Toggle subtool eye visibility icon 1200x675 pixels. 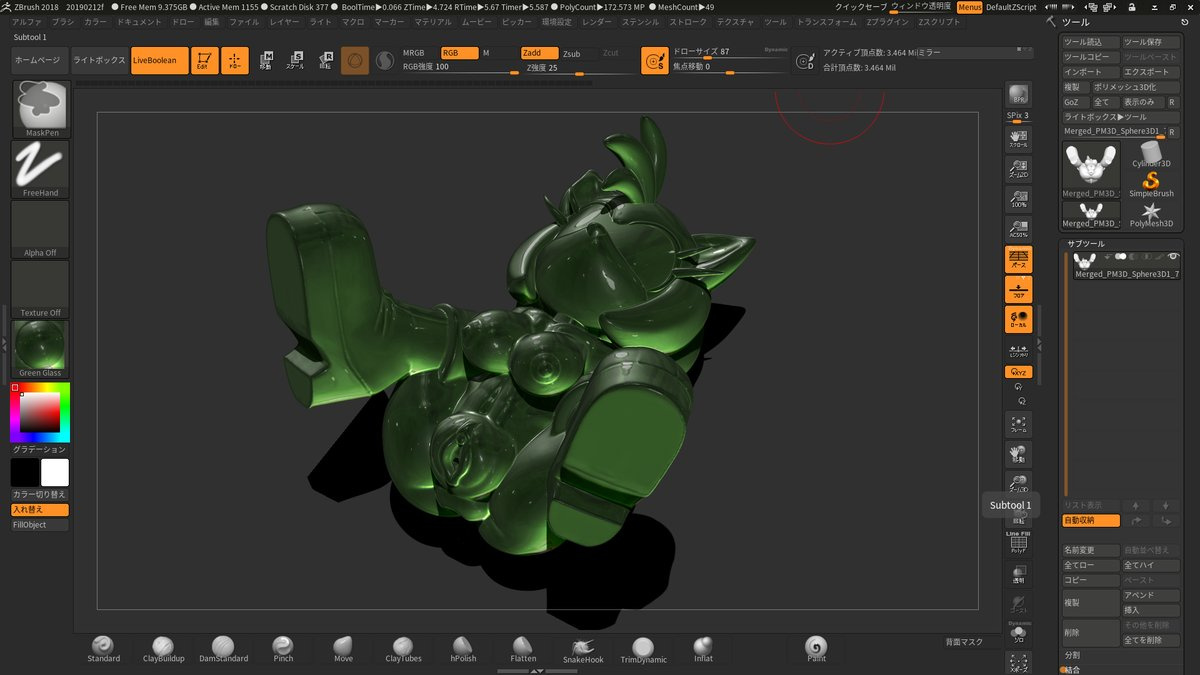pos(1174,257)
